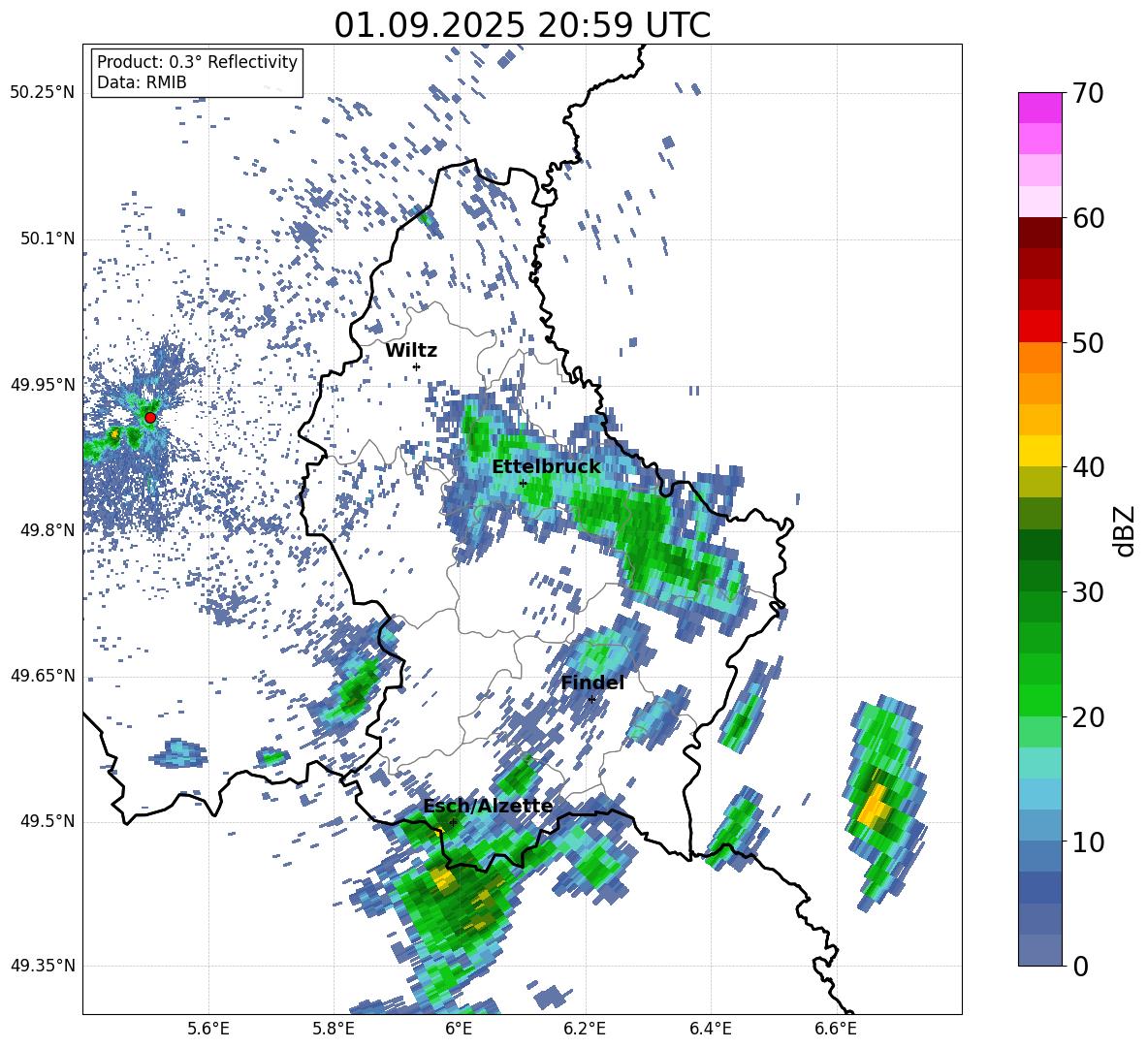1148x1048 pixels.
Task: Click the 6.4°E longitude label
Action: [x=710, y=1029]
